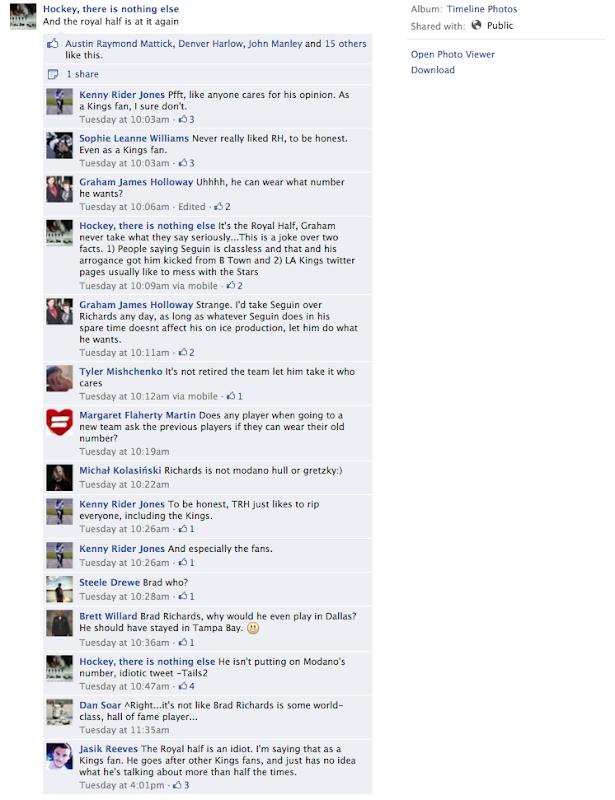Open Austin Raymond Mattick's profile
615x800 pixels.
(x=119, y=44)
